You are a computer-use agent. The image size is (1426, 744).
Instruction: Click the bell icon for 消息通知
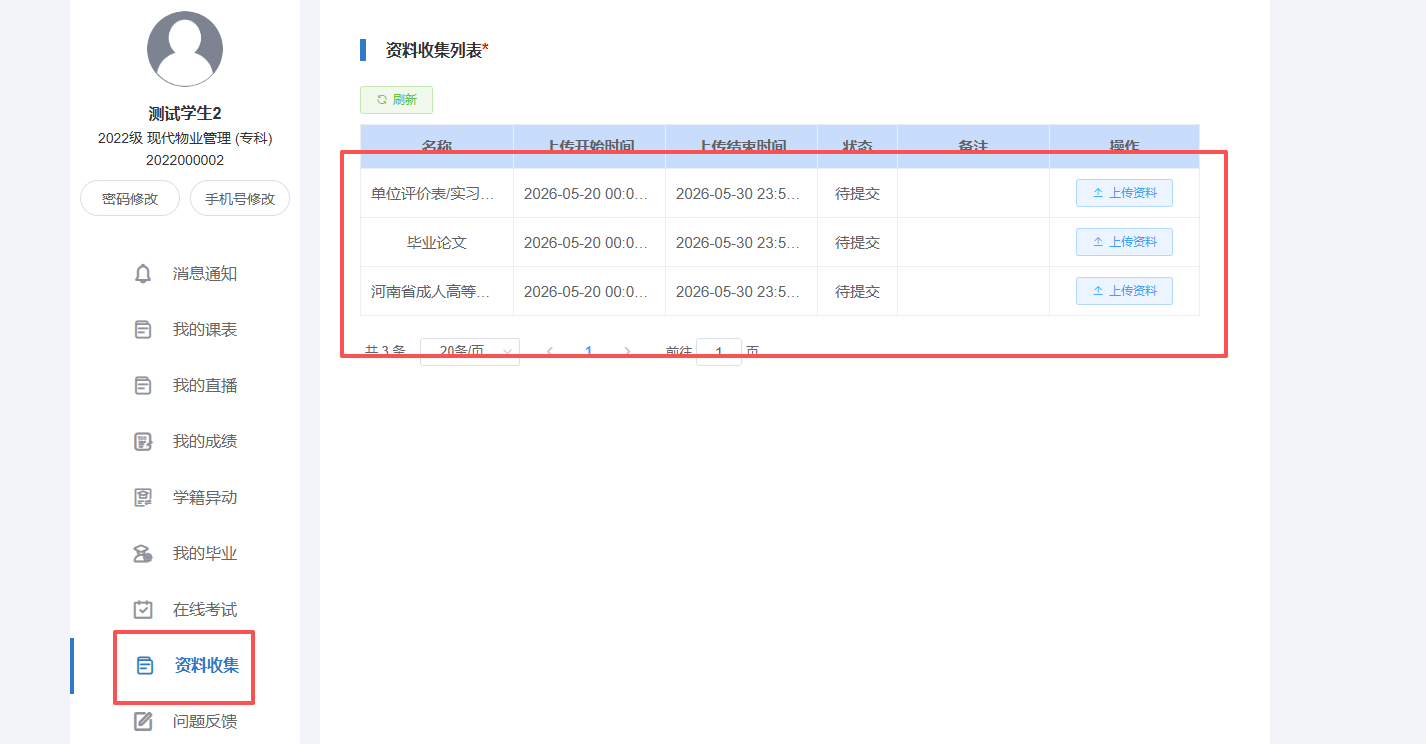[x=144, y=274]
